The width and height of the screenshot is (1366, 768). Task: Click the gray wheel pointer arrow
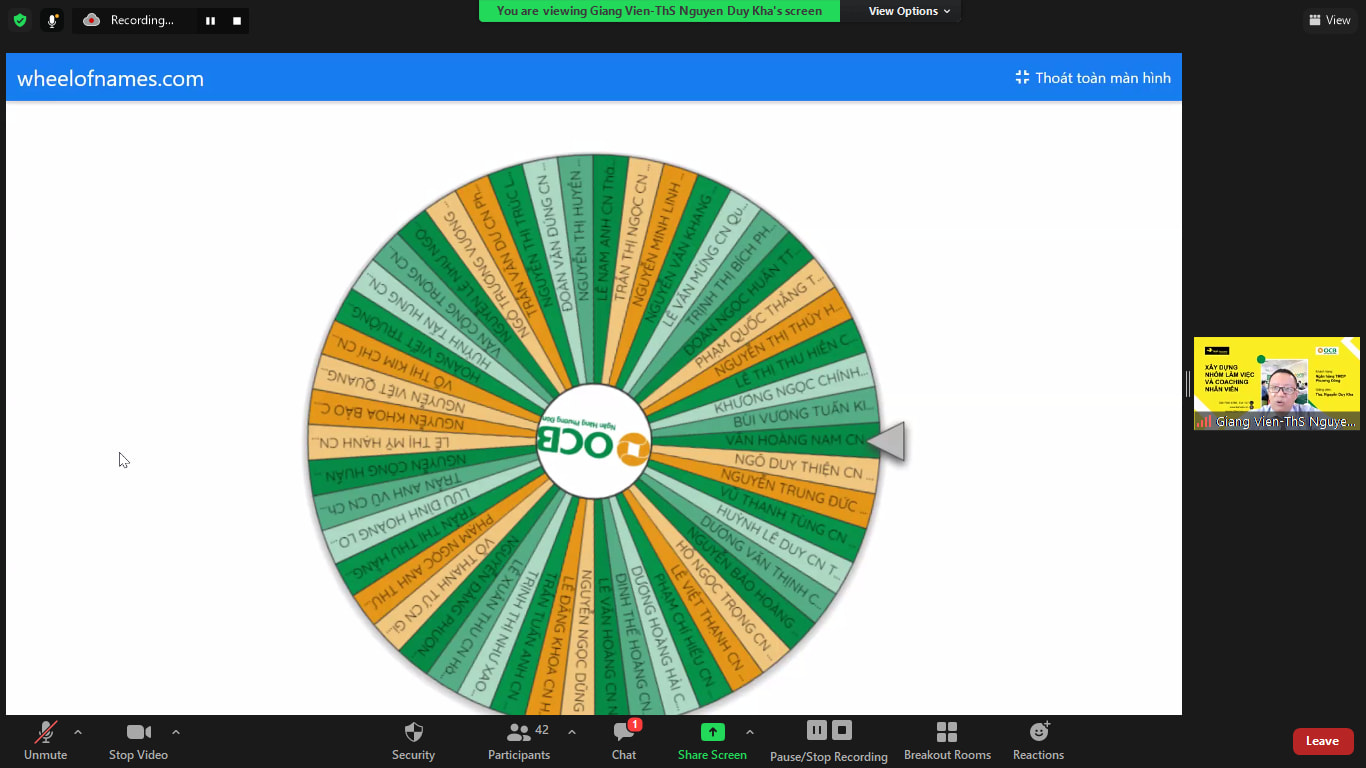(886, 441)
